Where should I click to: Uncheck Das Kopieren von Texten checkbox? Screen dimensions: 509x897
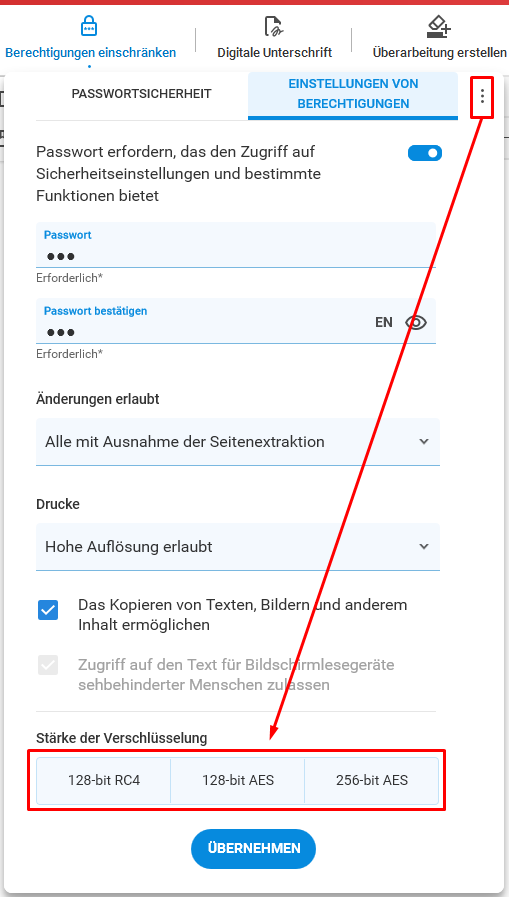(48, 610)
